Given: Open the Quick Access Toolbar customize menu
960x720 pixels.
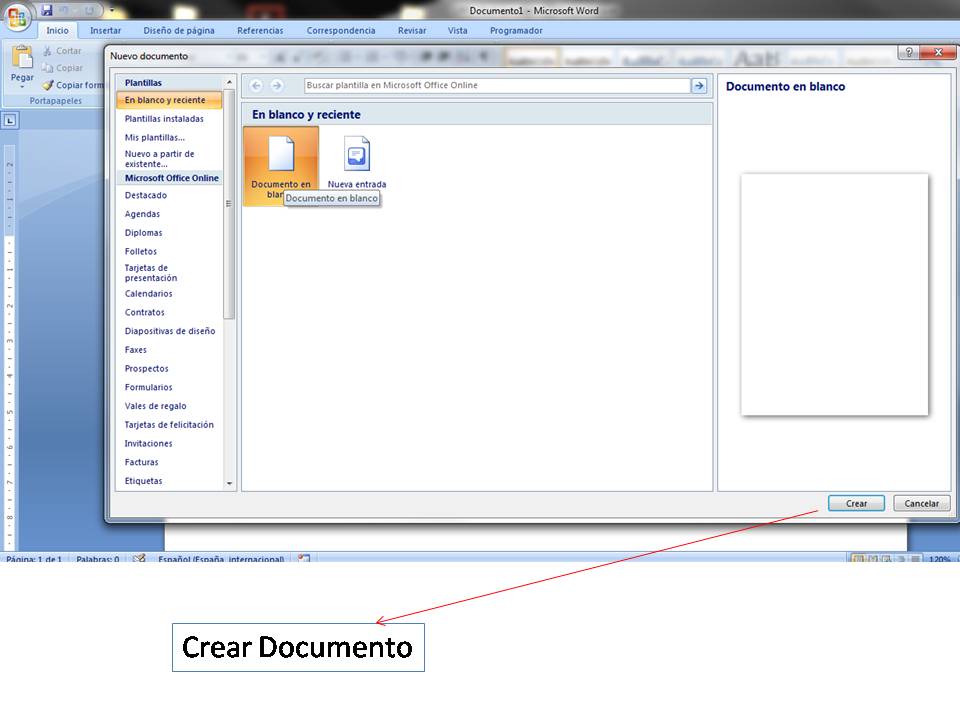Looking at the screenshot, I should 111,9.
